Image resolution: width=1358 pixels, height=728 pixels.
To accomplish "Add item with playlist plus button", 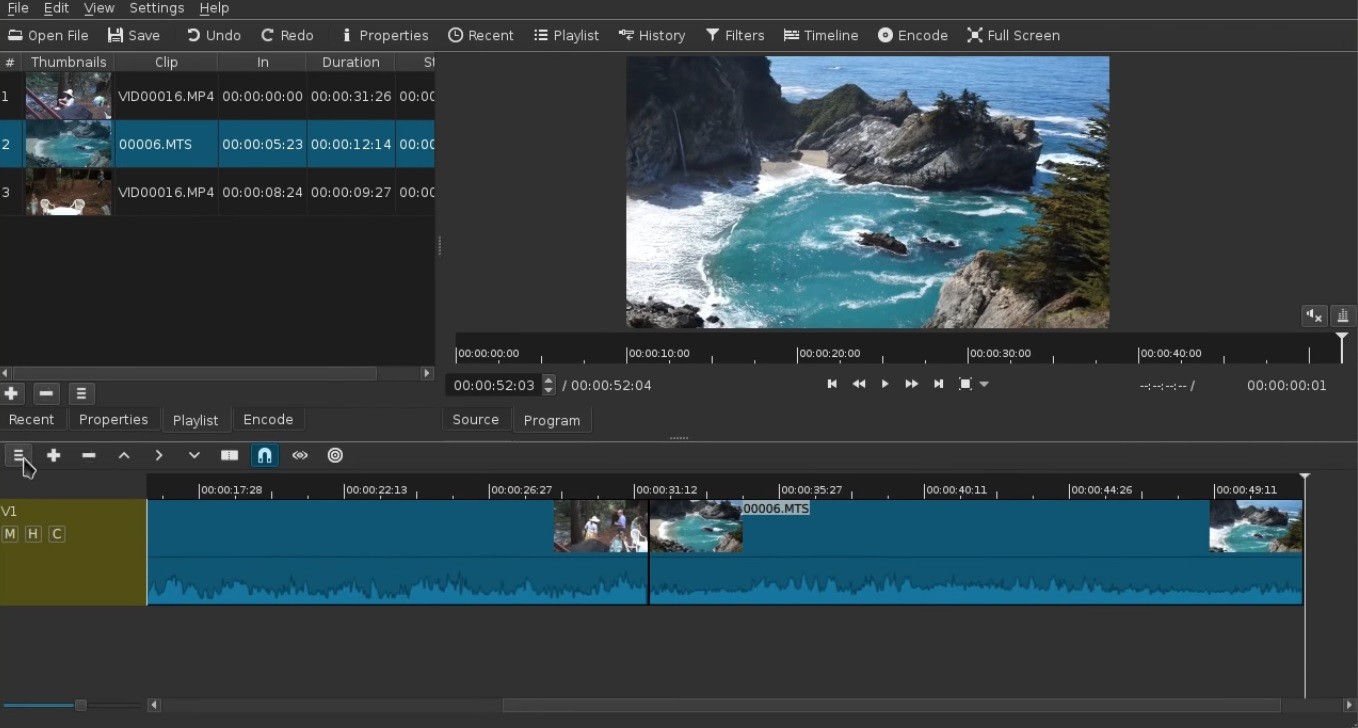I will [x=12, y=393].
